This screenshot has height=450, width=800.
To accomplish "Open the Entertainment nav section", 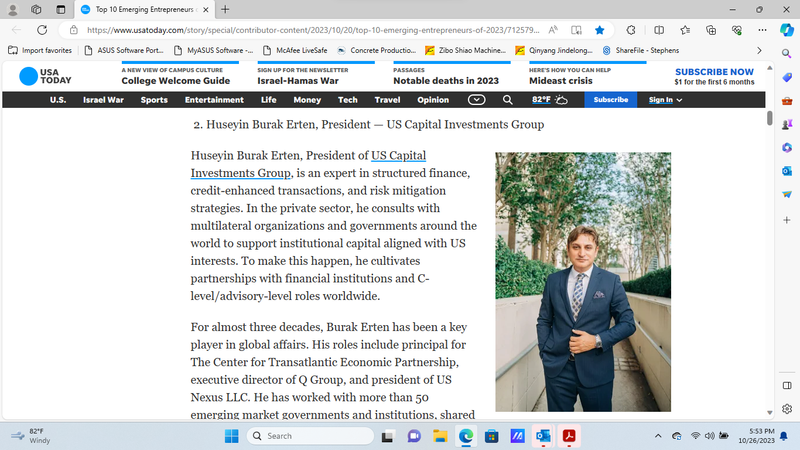I will (214, 100).
